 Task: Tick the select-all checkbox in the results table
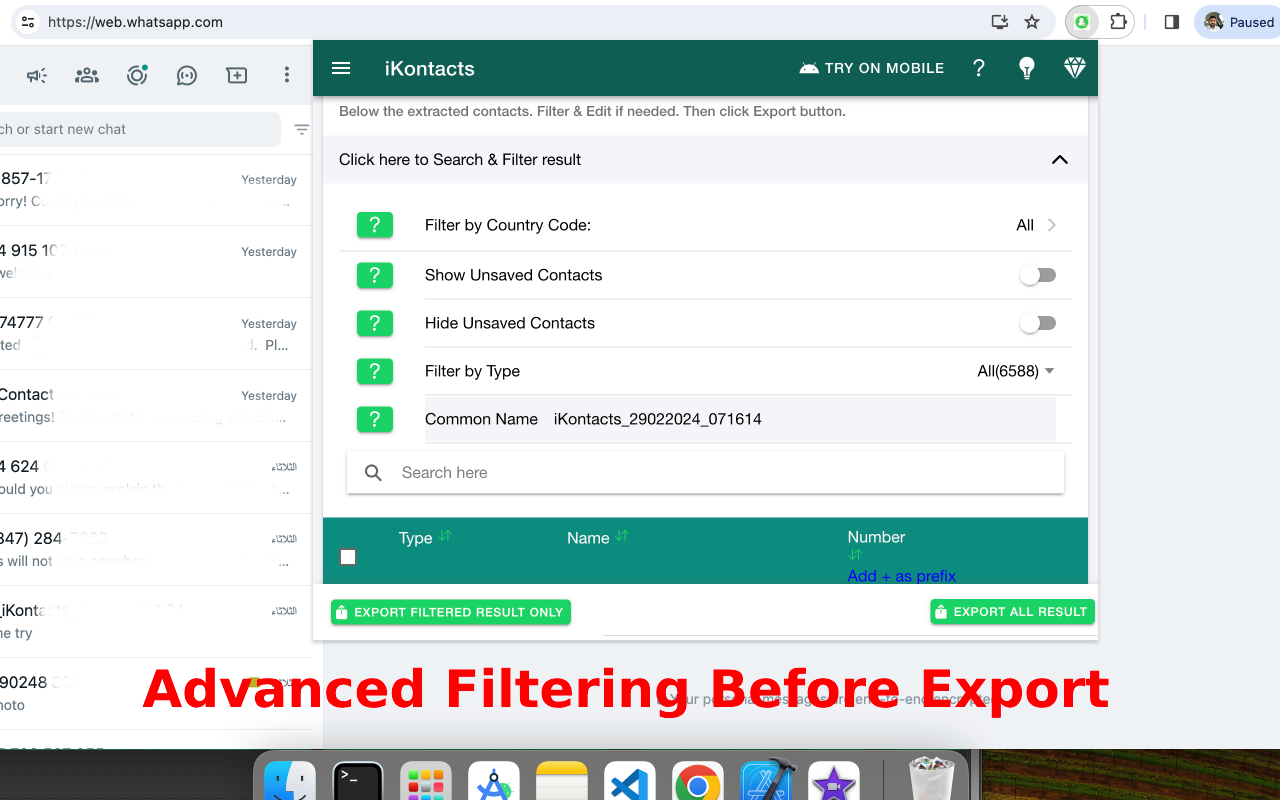pos(347,557)
